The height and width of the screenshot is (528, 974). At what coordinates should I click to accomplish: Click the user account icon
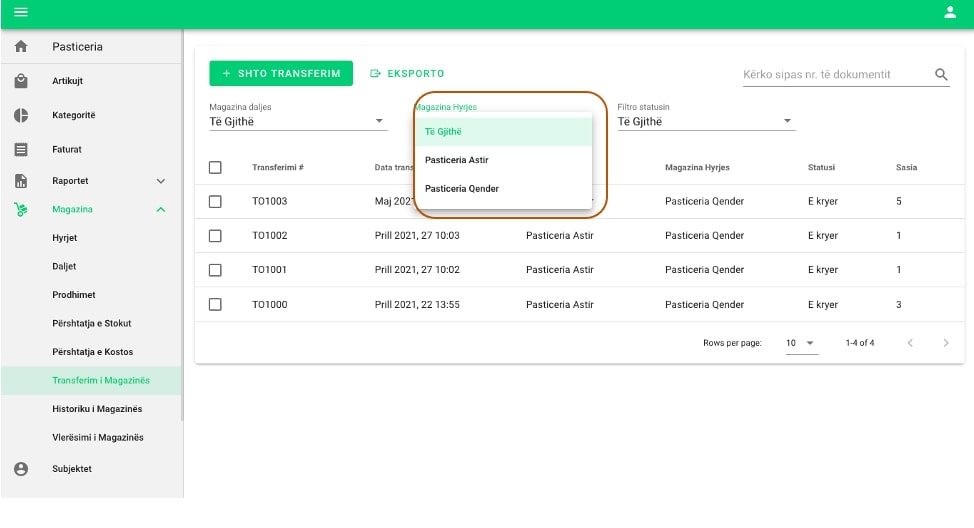coord(949,13)
